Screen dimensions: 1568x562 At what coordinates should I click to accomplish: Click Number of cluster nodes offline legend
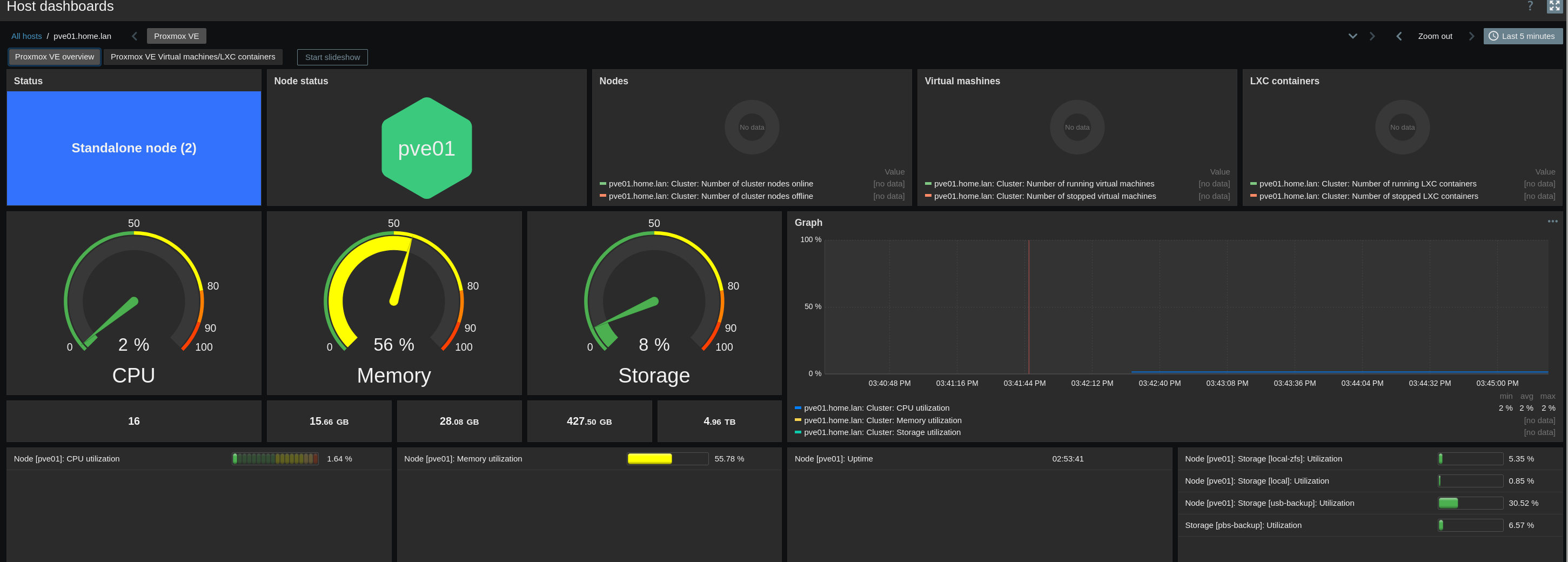tap(706, 196)
